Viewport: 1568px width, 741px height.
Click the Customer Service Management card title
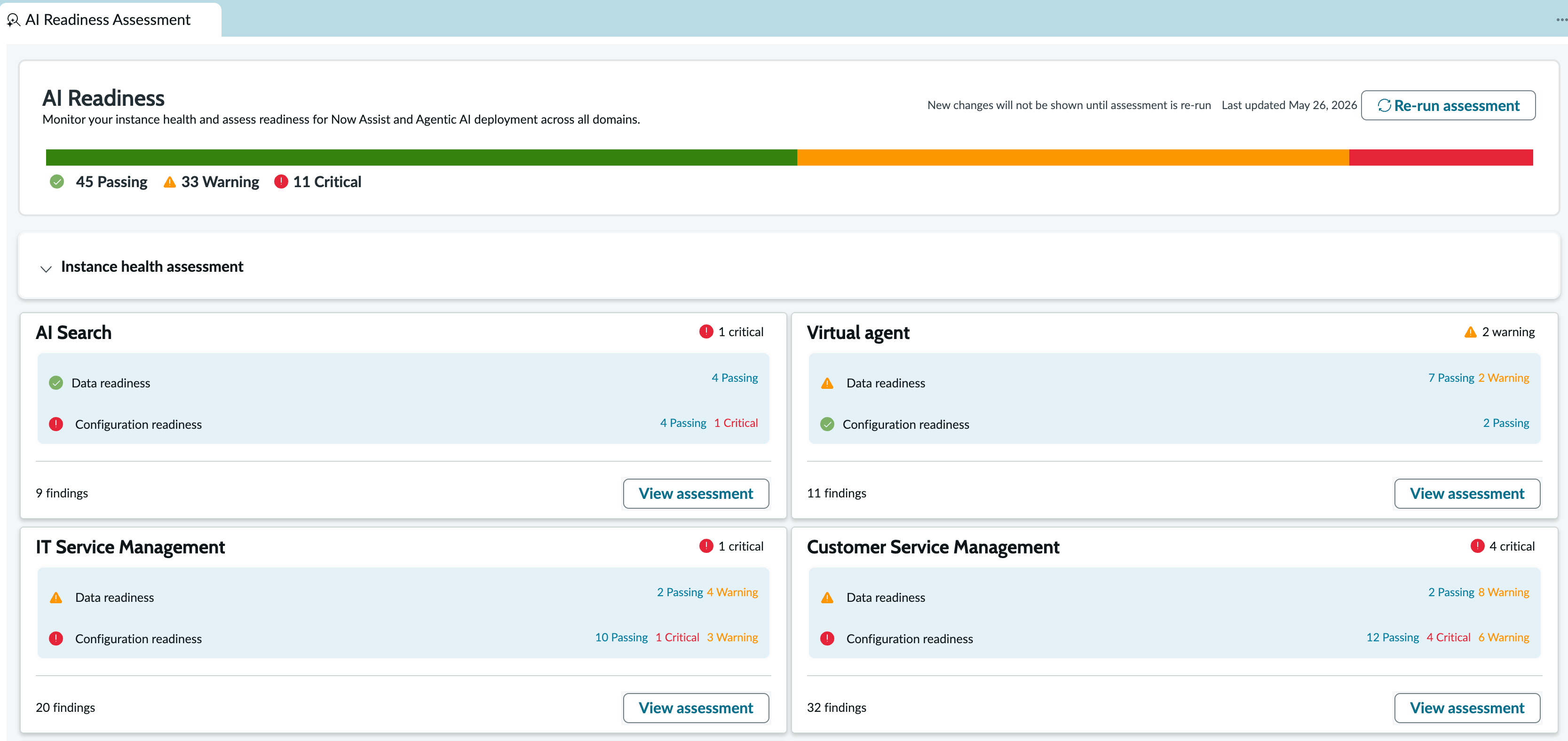933,547
